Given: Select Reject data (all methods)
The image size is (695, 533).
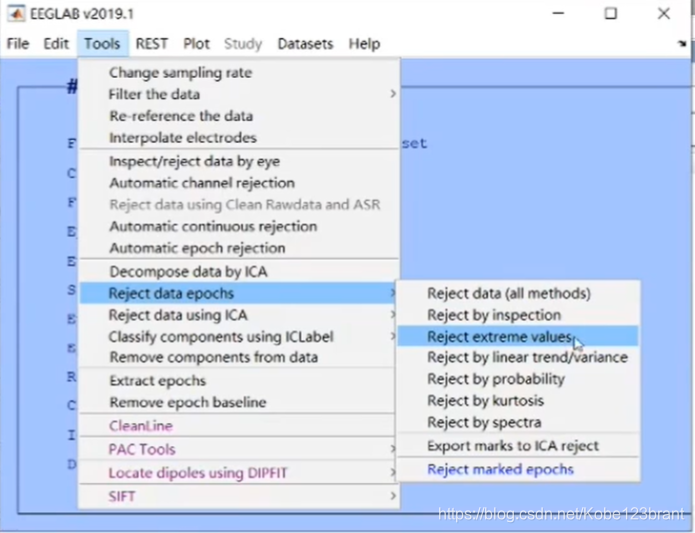Looking at the screenshot, I should click(x=518, y=293).
